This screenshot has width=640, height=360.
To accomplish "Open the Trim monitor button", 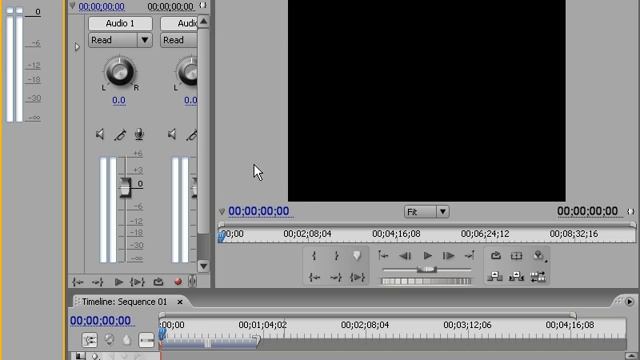I will (538, 277).
